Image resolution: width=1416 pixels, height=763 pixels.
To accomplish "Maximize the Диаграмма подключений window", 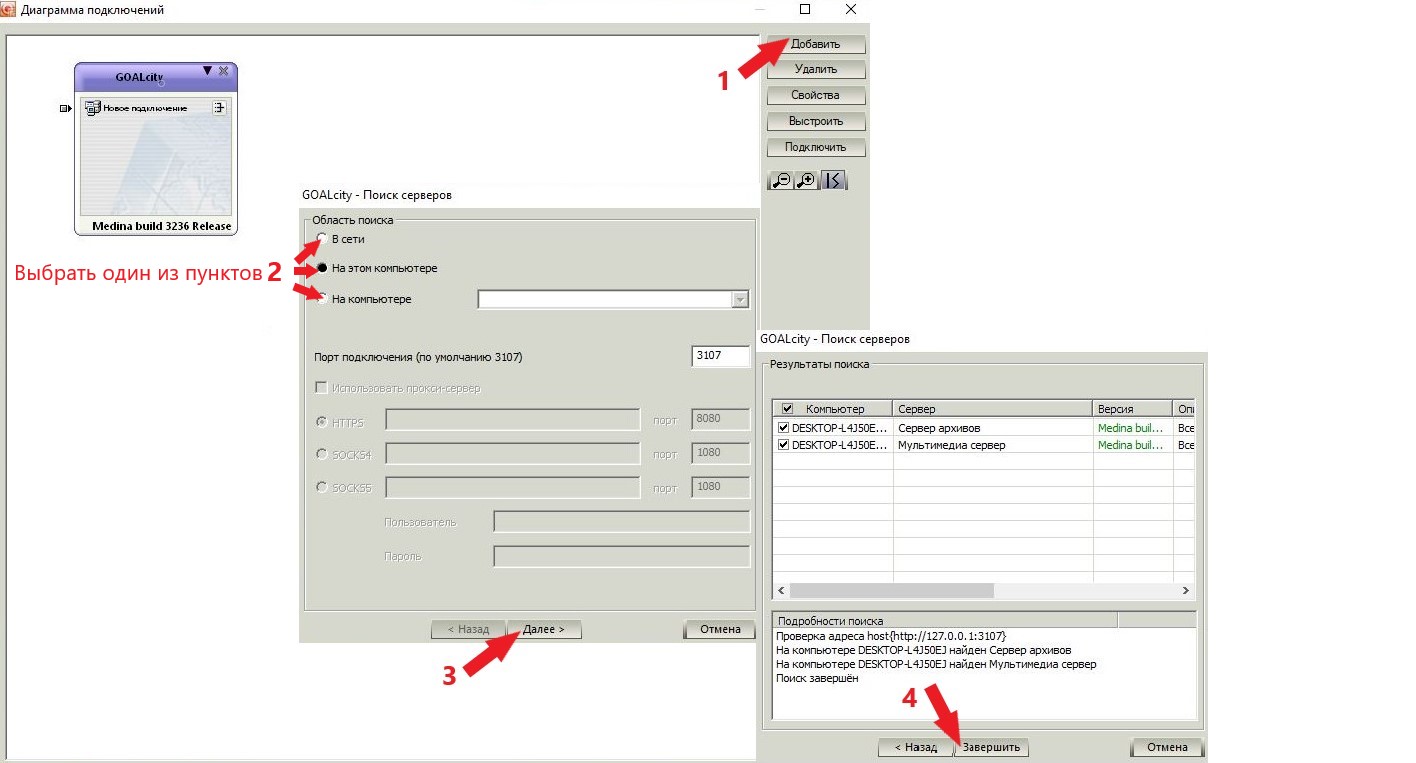I will (805, 9).
